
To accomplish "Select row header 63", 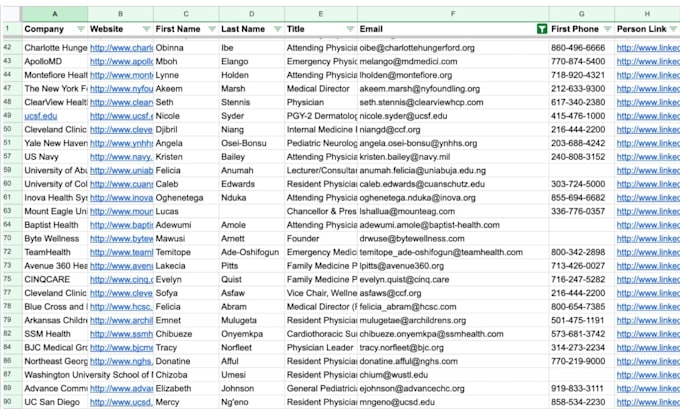I will coord(11,211).
